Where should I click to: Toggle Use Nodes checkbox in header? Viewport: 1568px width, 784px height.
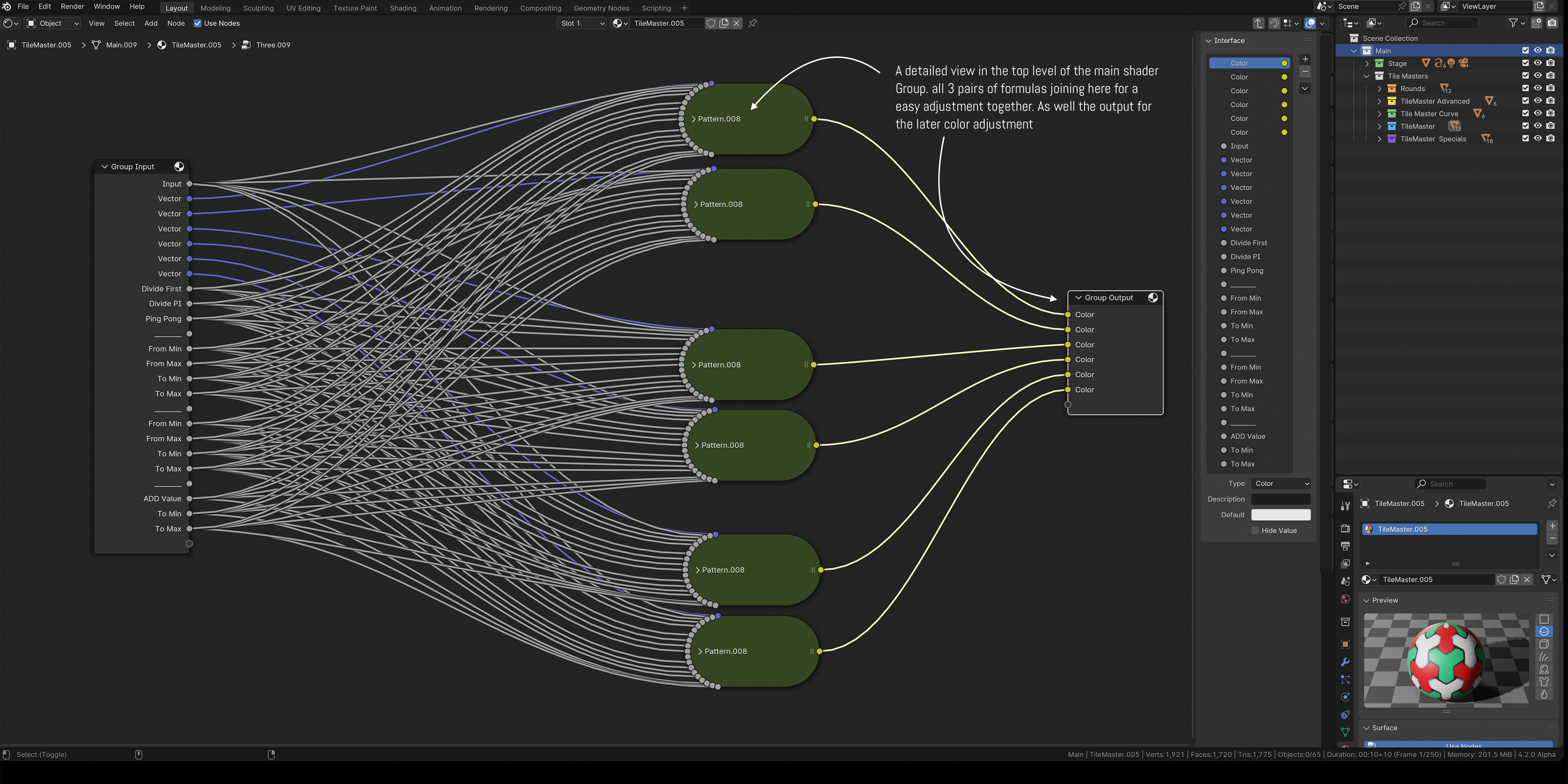(x=197, y=23)
